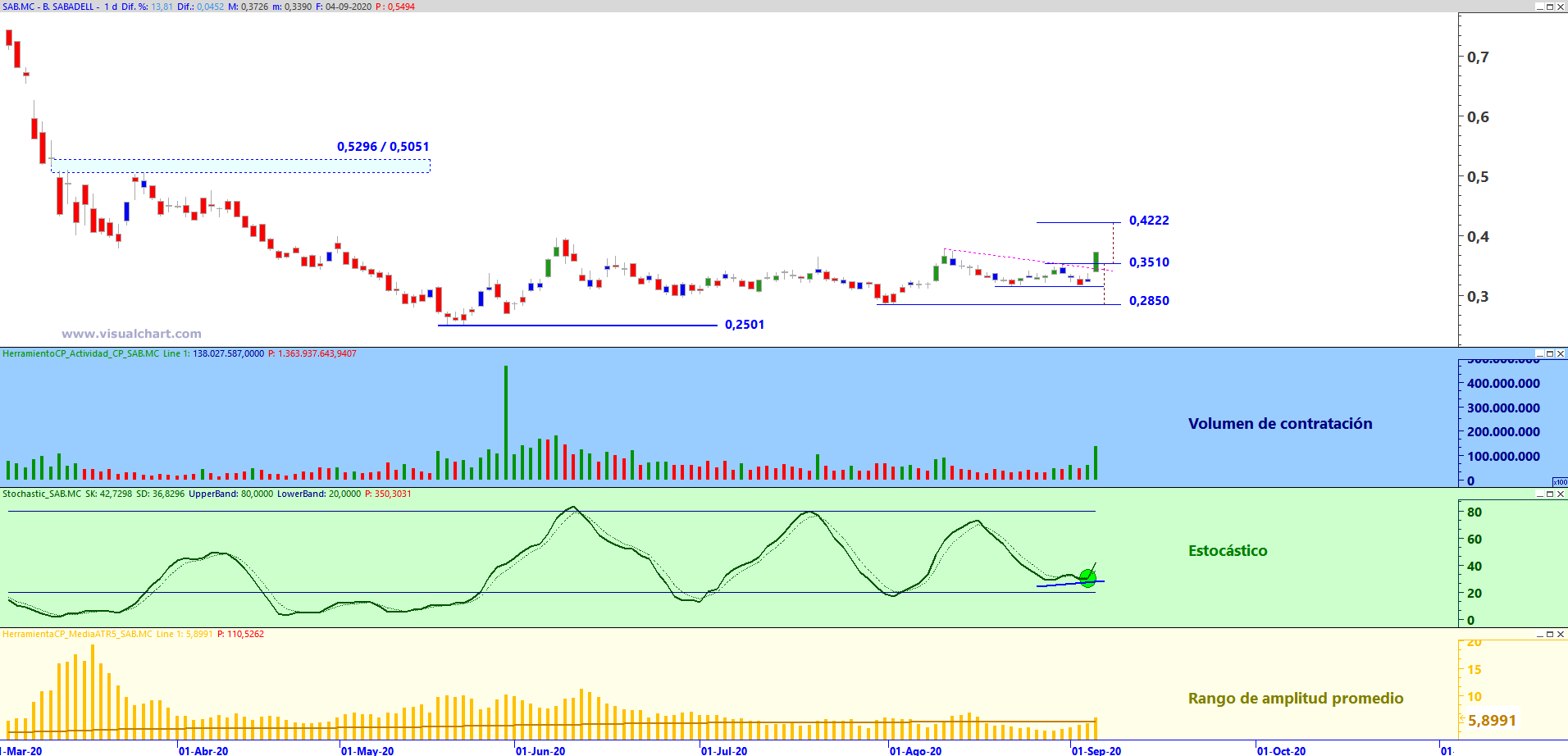This screenshot has height=756, width=1568.
Task: Click the UpperBand: 80,0000 stochastic parameter
Action: 231,494
